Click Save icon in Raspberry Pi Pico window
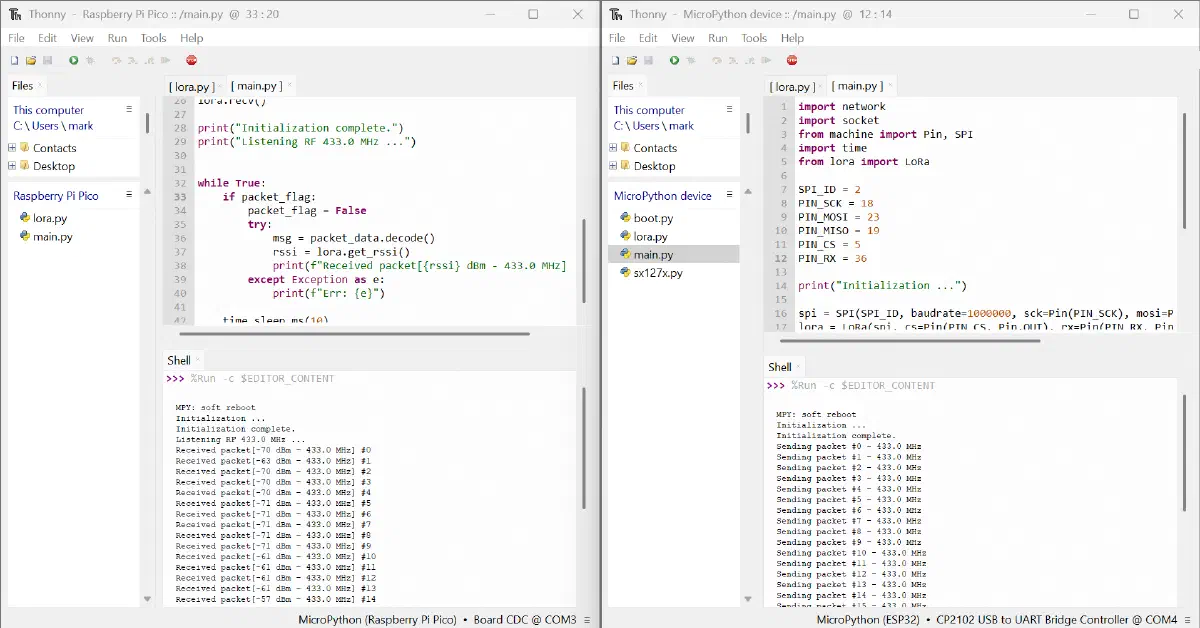1200x628 pixels. click(47, 61)
